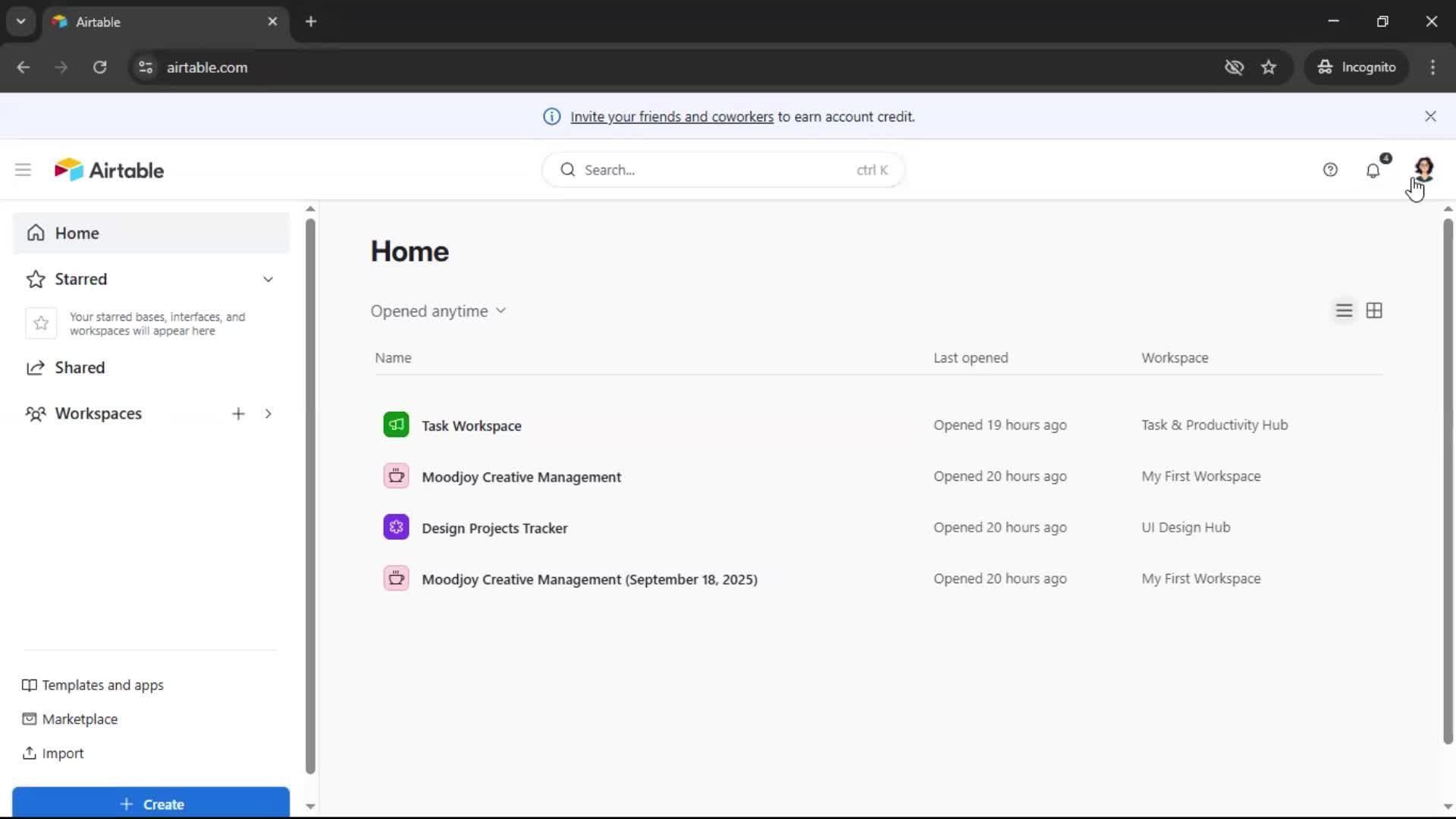The height and width of the screenshot is (819, 1456).
Task: Click the Airtable logo
Action: pos(109,170)
